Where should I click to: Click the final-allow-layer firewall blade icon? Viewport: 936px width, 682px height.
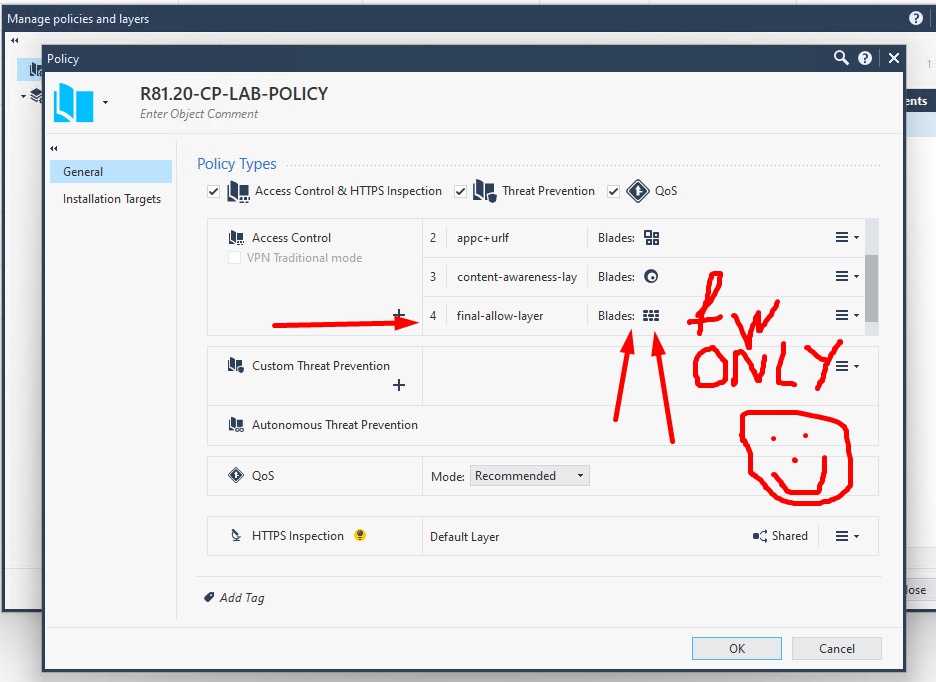coord(651,315)
